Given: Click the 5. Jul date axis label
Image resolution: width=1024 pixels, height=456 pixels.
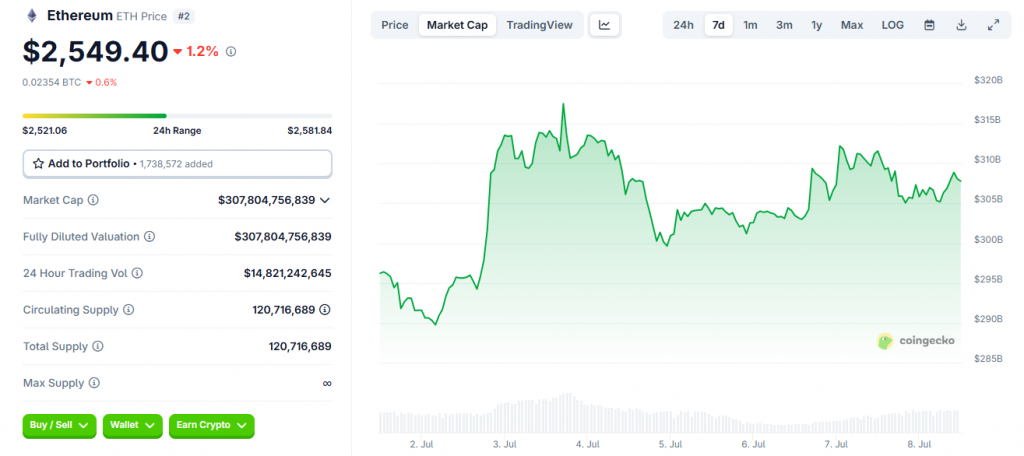Looking at the screenshot, I should [671, 444].
